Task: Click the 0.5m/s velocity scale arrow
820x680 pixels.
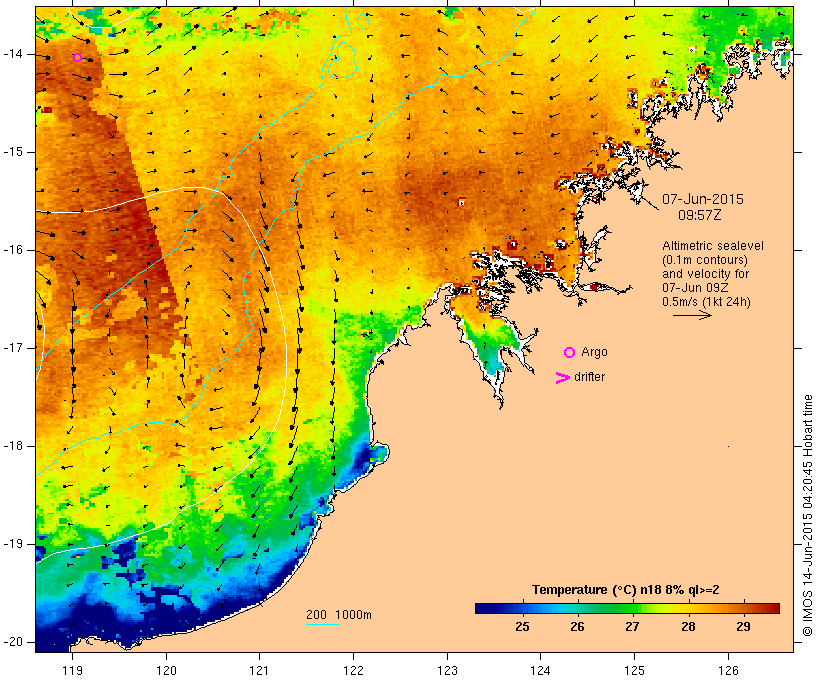Action: [x=692, y=315]
